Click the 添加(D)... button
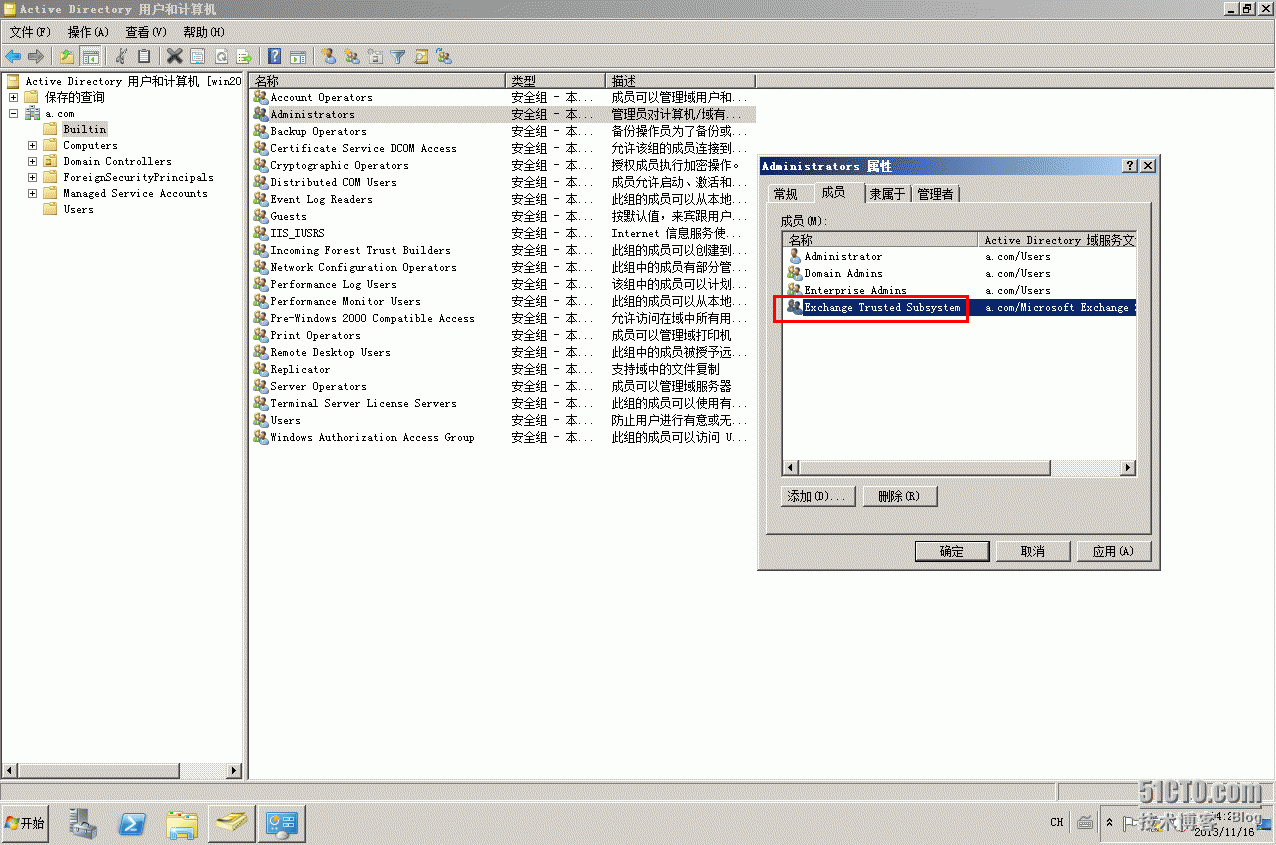 (818, 496)
